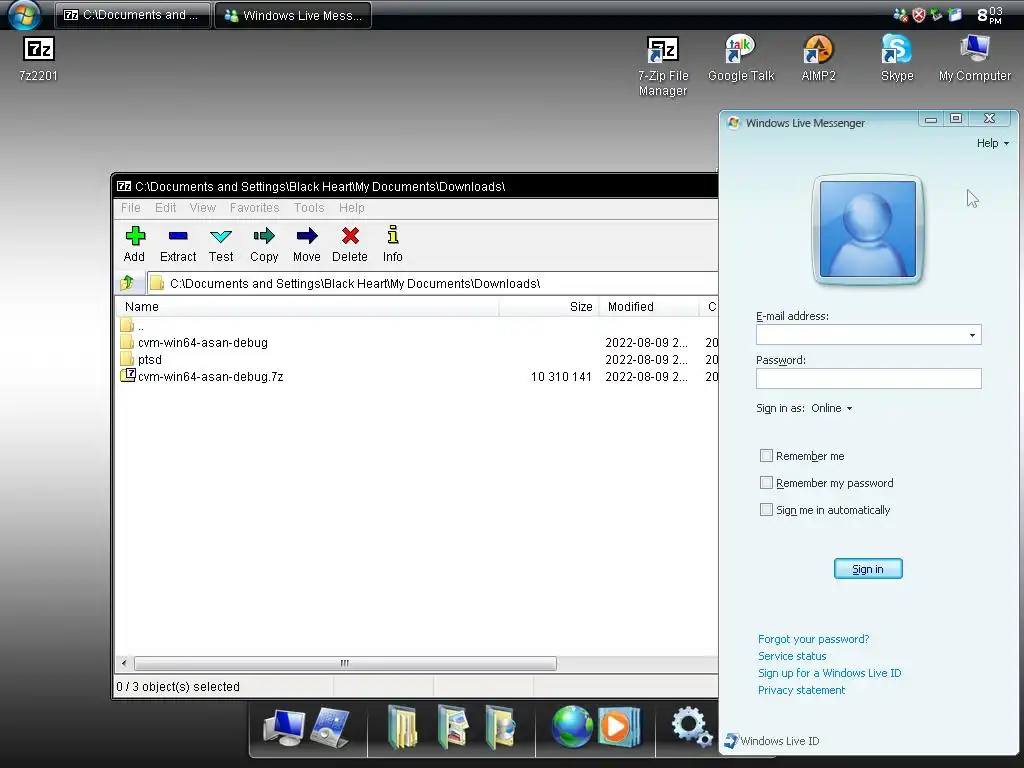This screenshot has width=1024, height=768.
Task: Open the E-mail address dropdown arrow
Action: (972, 335)
